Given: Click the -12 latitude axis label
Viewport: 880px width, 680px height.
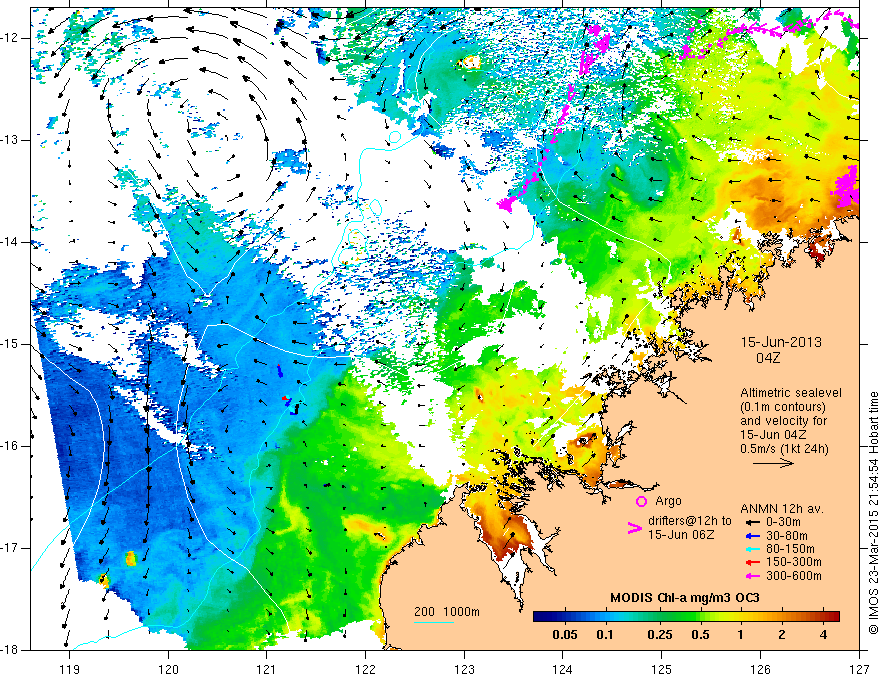Looking at the screenshot, I should tap(10, 38).
